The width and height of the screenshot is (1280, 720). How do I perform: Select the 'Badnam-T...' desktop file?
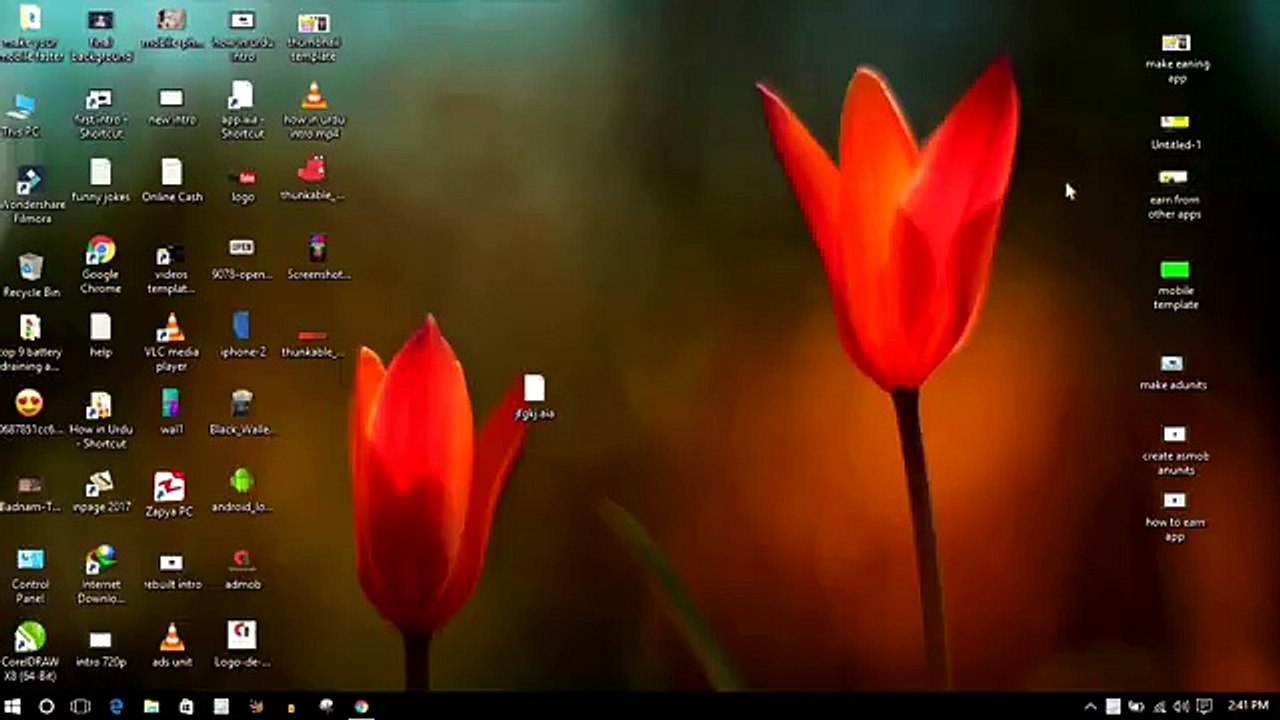tap(30, 493)
